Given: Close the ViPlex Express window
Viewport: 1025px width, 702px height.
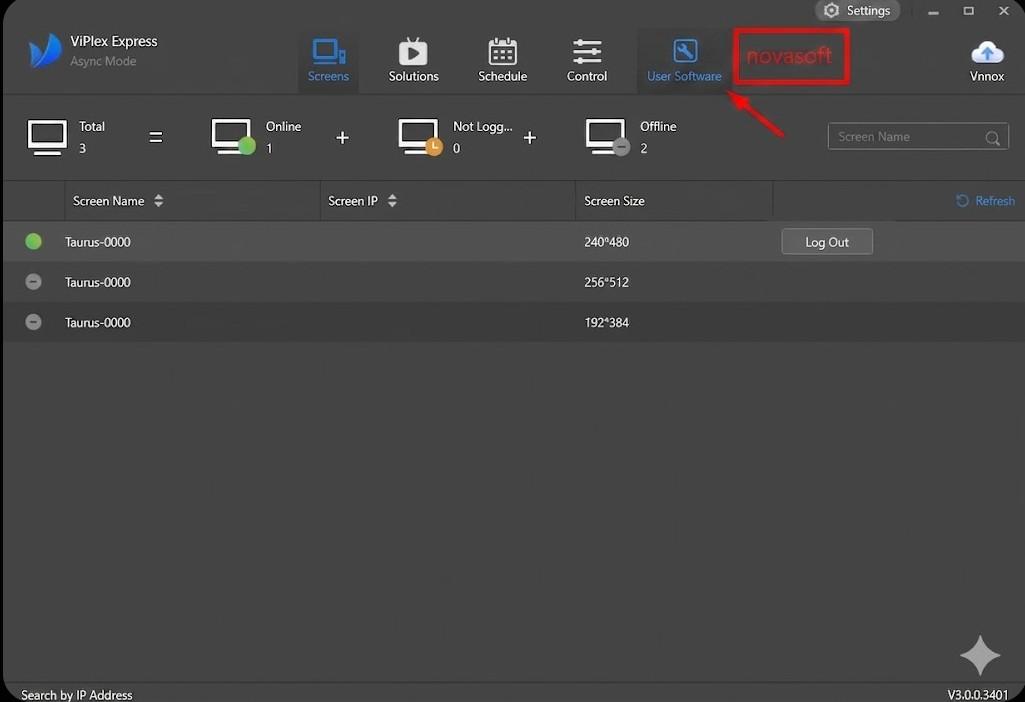Looking at the screenshot, I should (x=1004, y=10).
